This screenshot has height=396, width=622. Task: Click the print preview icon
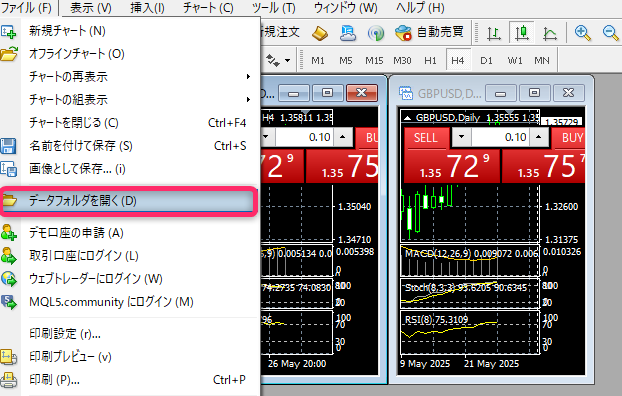(x=8, y=357)
